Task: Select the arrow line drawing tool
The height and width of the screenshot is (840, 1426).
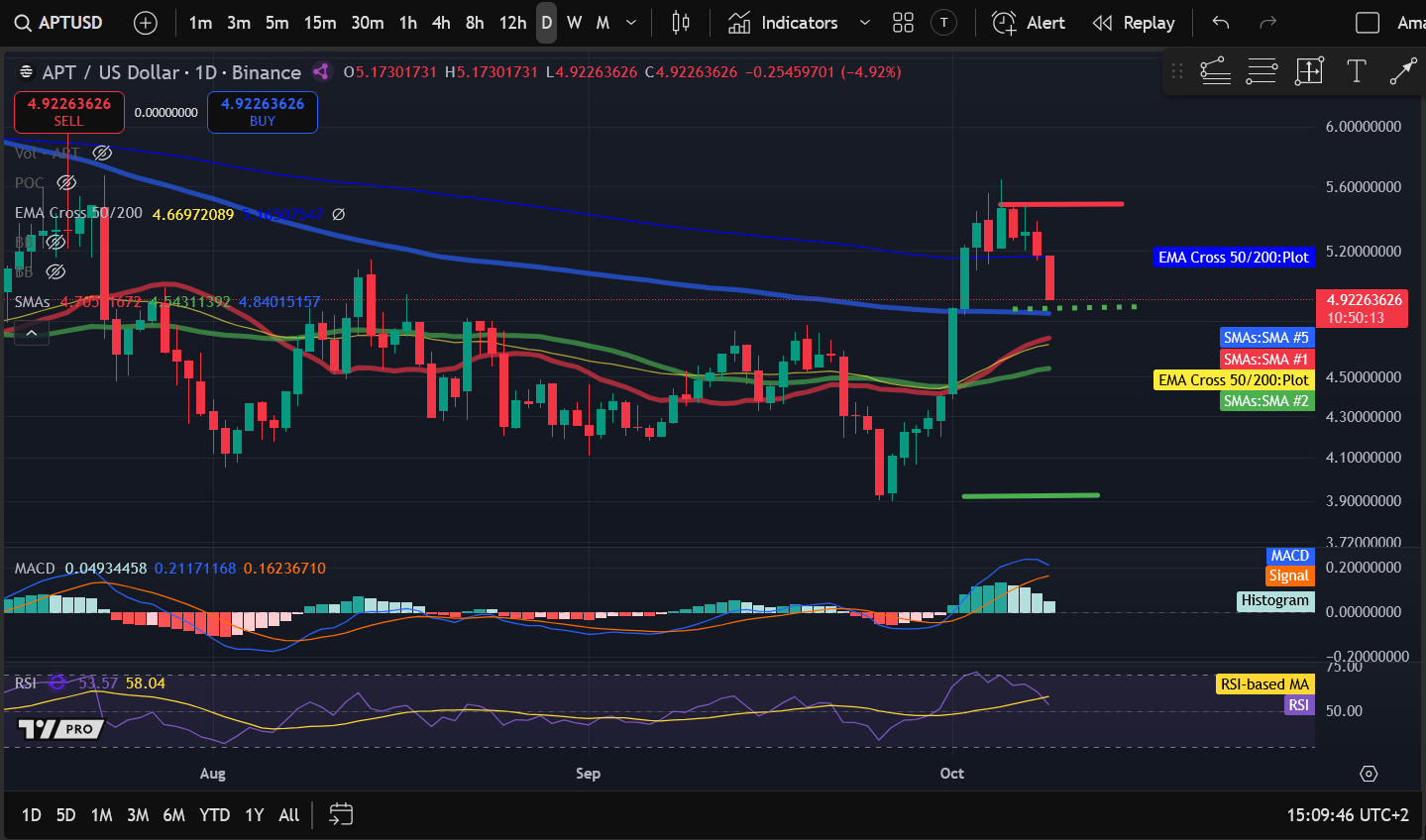Action: point(1402,71)
